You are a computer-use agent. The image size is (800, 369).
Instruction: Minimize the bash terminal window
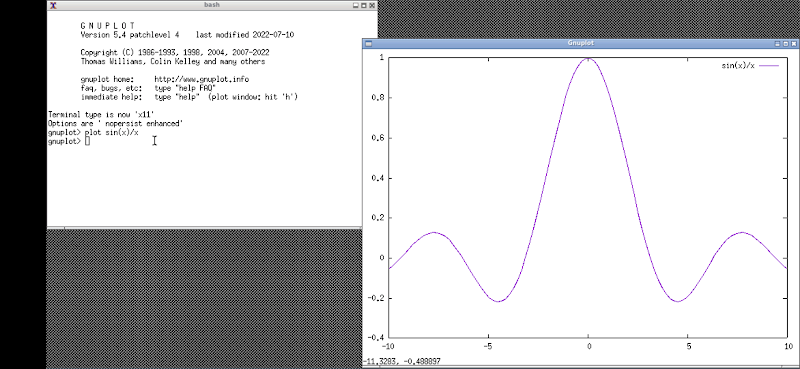tap(356, 5)
